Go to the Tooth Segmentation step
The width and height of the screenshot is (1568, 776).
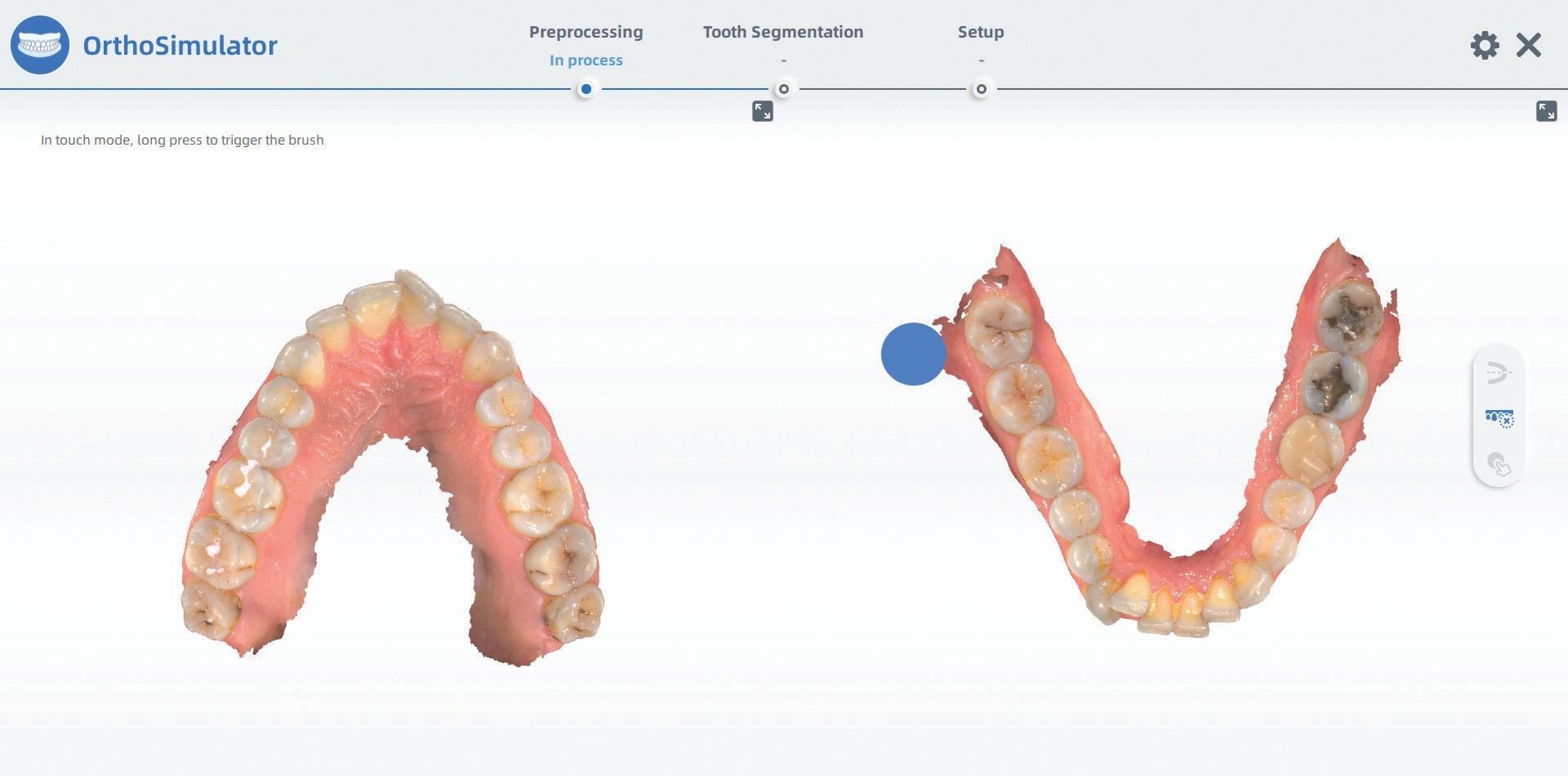783,32
